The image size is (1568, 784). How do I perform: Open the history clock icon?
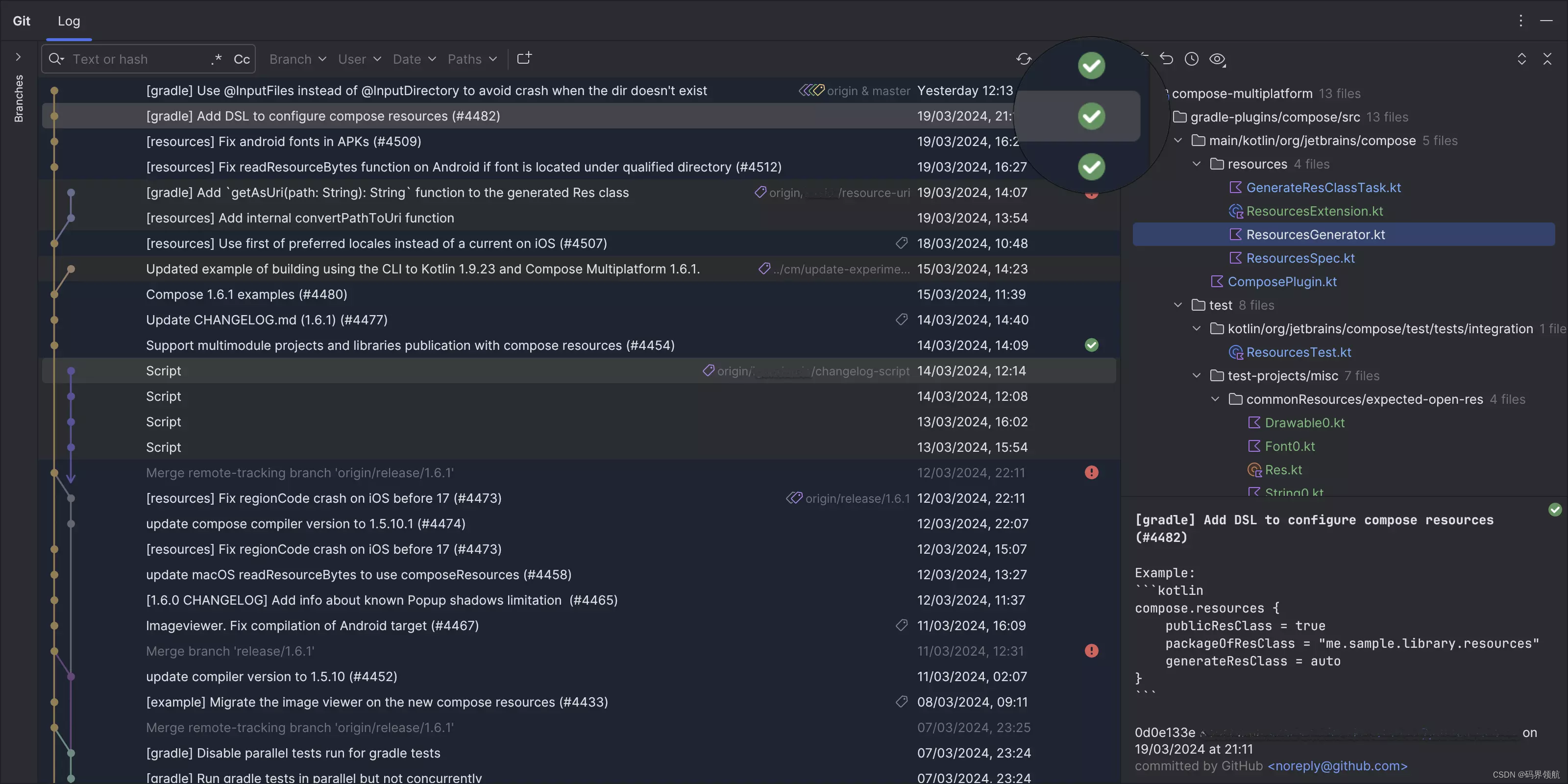click(x=1191, y=59)
